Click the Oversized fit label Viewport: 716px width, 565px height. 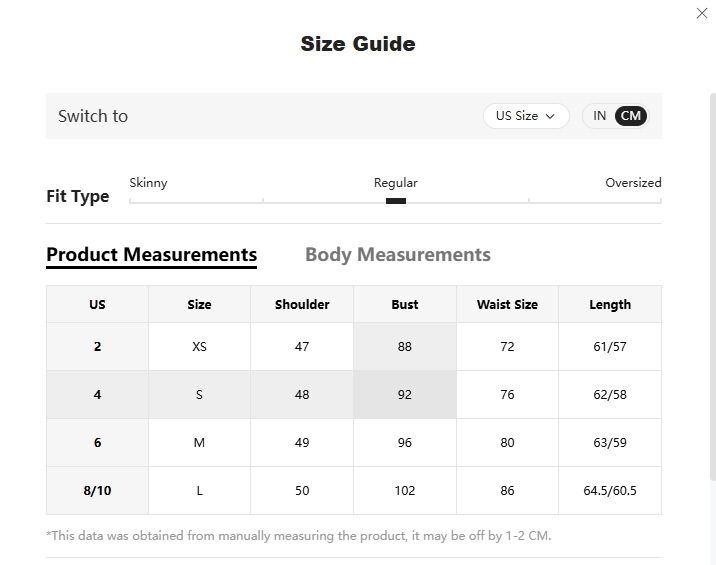(633, 183)
